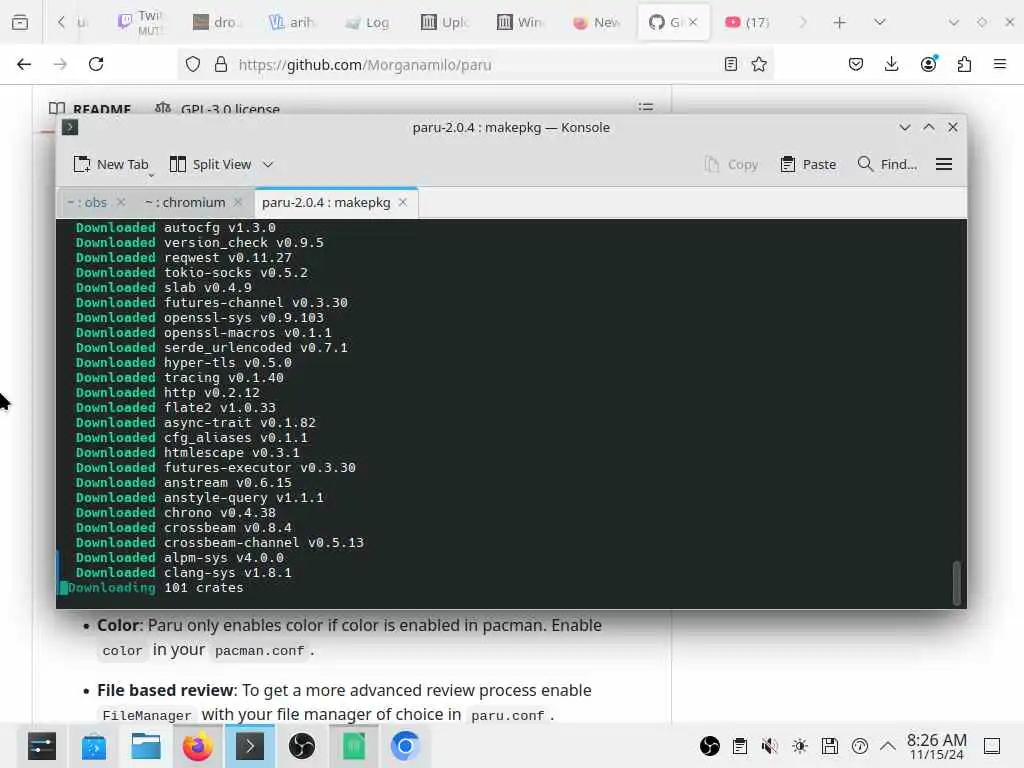1024x768 pixels.
Task: Open Firefox View button
Action: click(20, 22)
